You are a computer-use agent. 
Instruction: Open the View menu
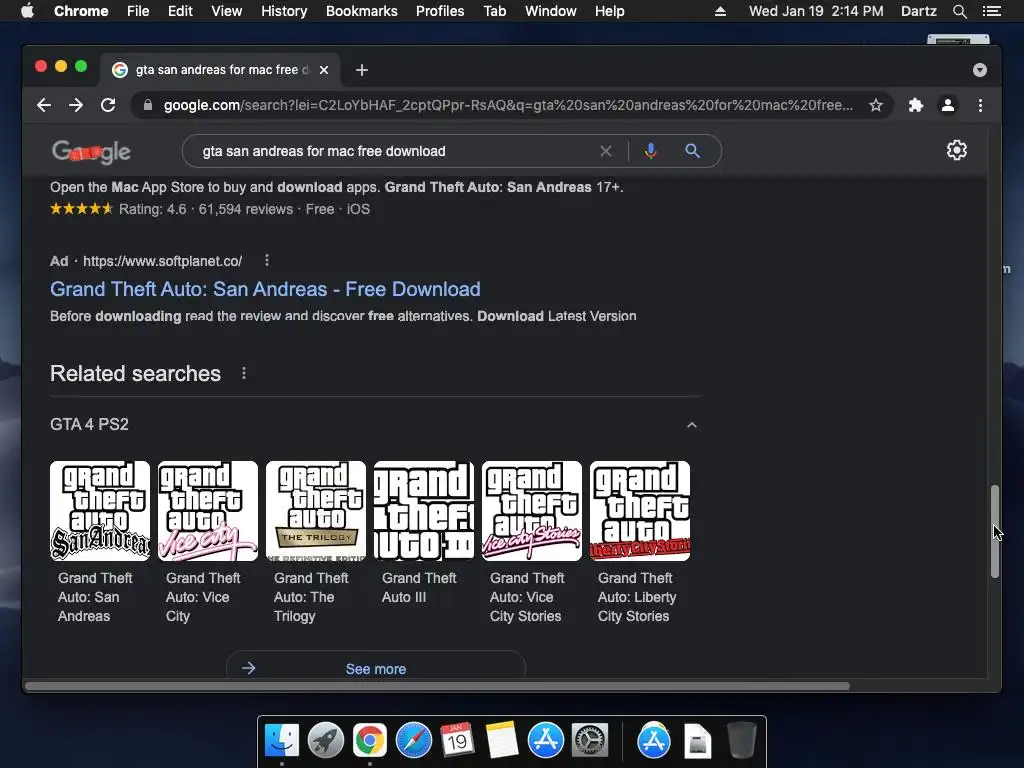[x=227, y=11]
